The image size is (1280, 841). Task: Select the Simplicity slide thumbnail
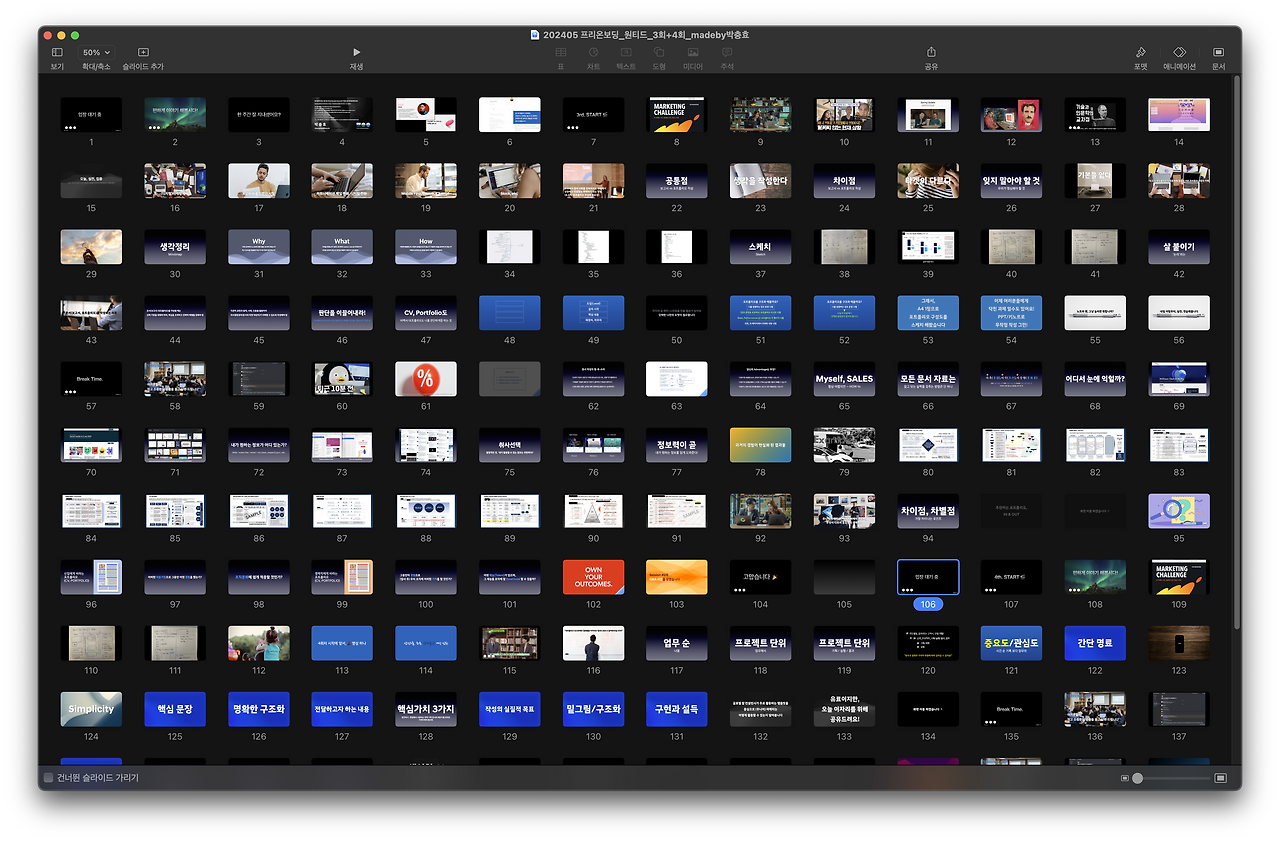91,709
